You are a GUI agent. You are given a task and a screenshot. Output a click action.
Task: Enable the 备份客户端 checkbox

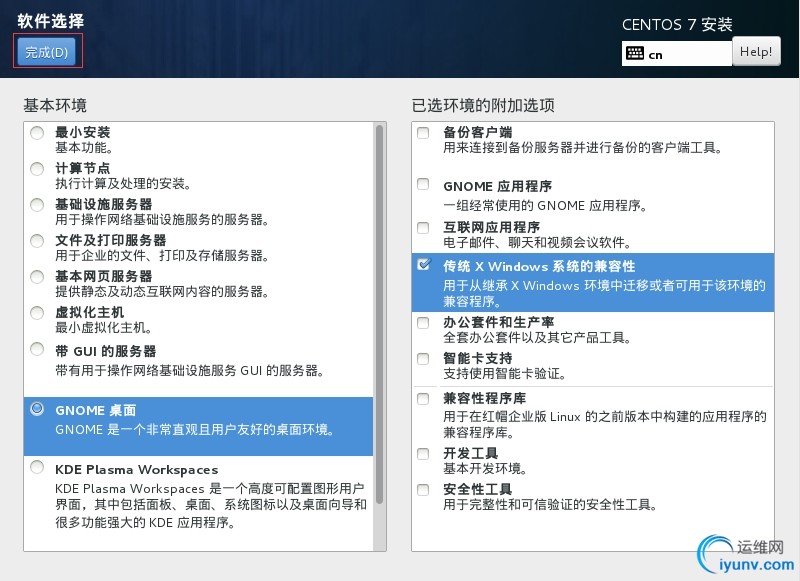pos(423,133)
